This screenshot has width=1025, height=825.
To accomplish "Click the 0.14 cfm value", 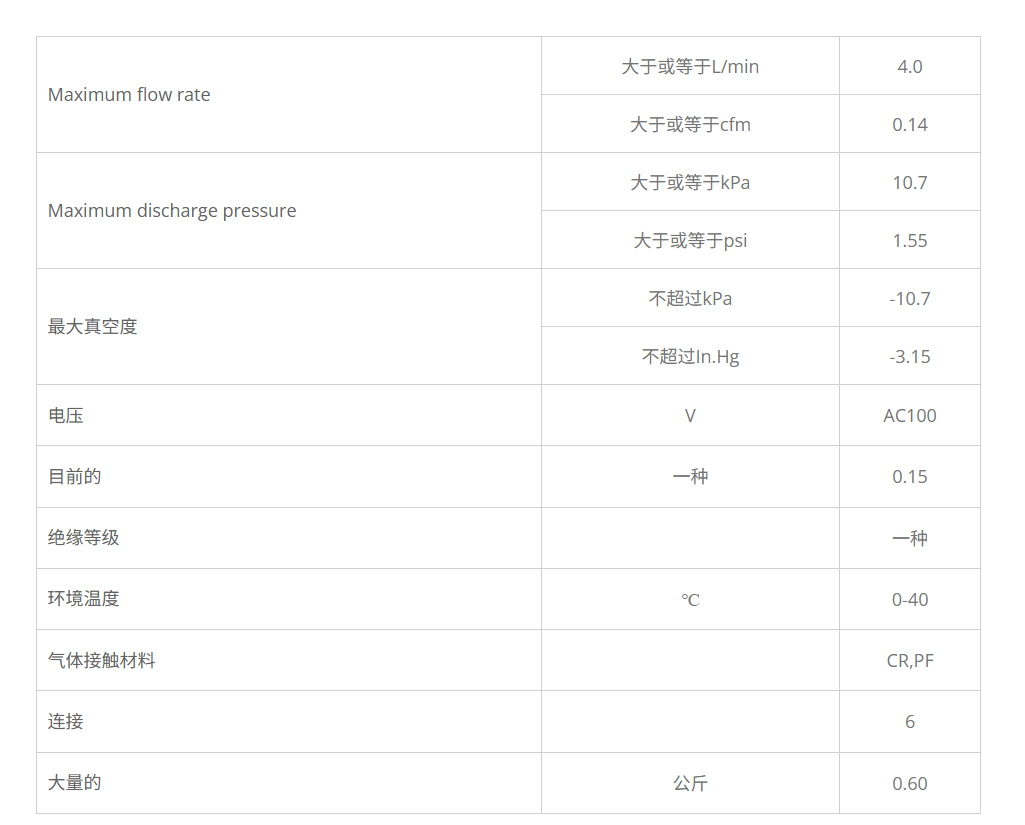I will pyautogui.click(x=910, y=125).
